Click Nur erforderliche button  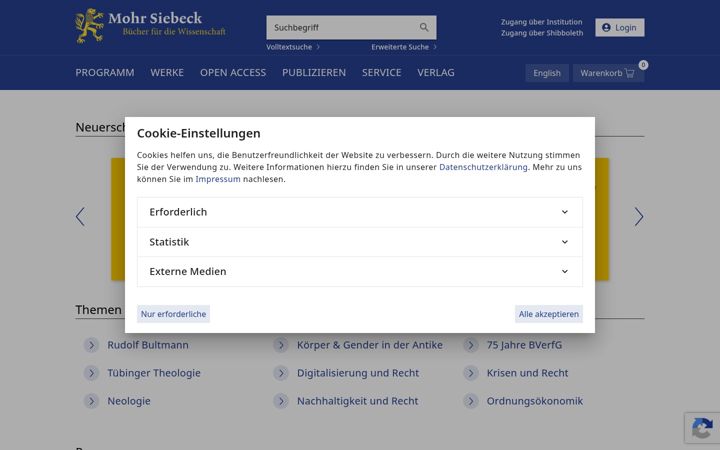[x=174, y=314]
